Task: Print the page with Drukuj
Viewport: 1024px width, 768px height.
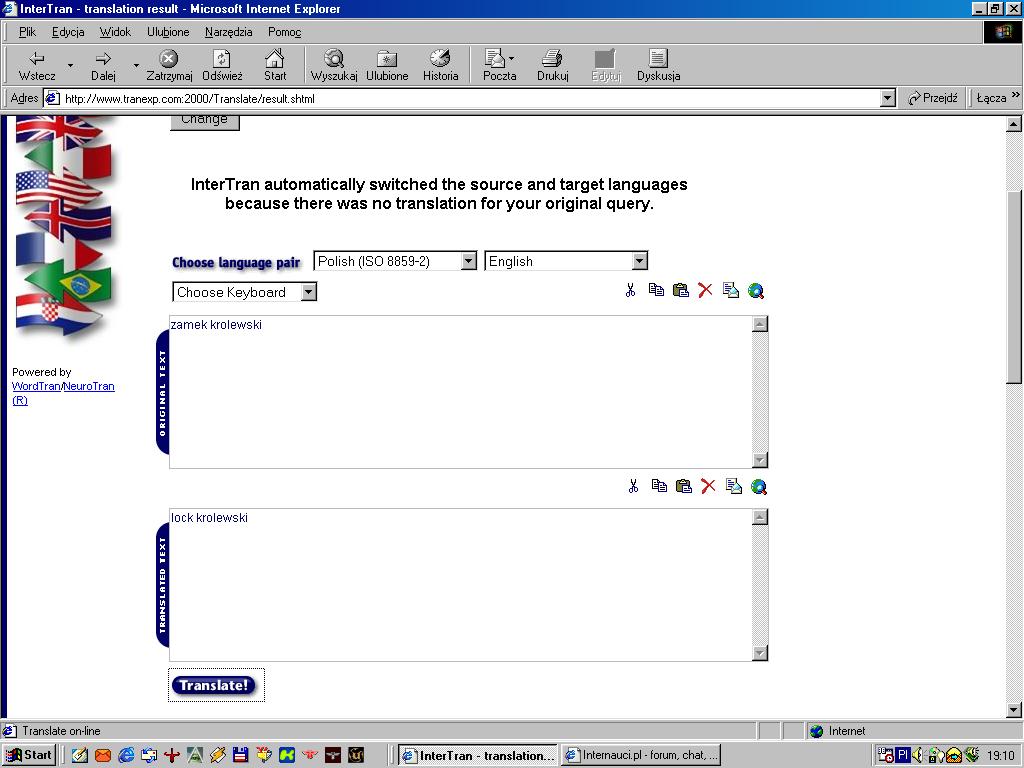Action: point(552,65)
